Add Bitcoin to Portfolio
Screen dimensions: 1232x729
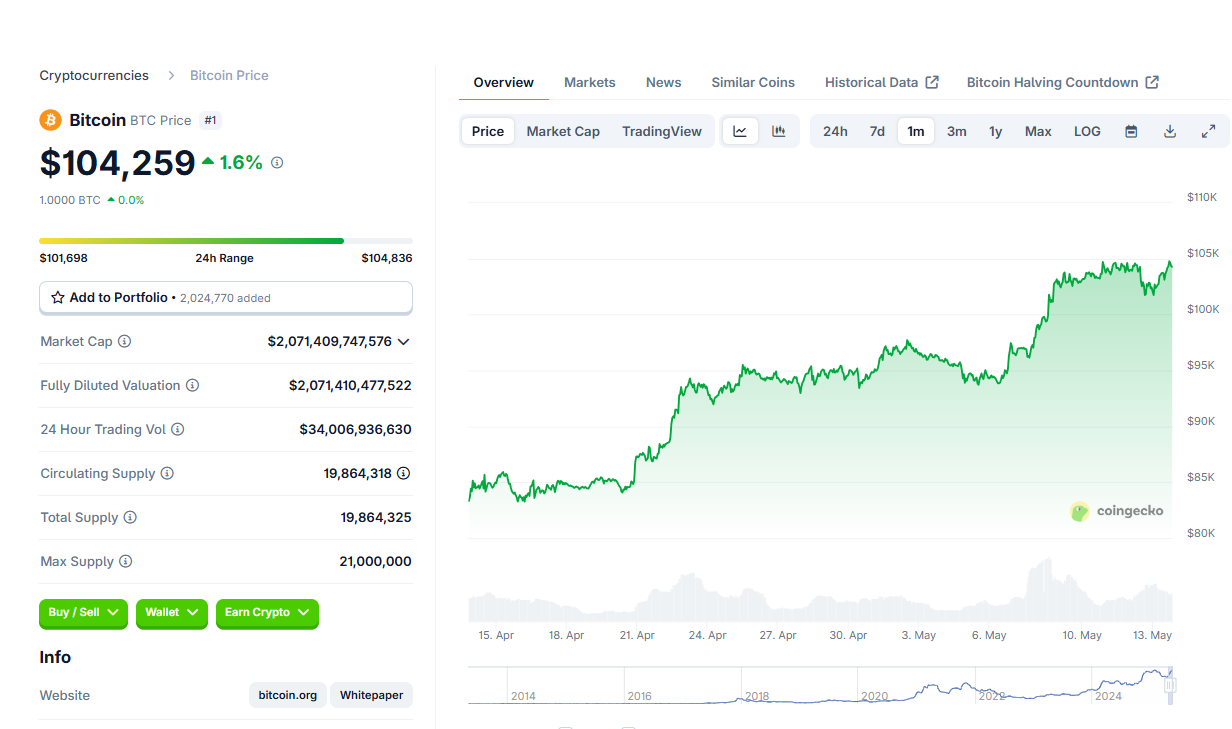click(x=226, y=298)
